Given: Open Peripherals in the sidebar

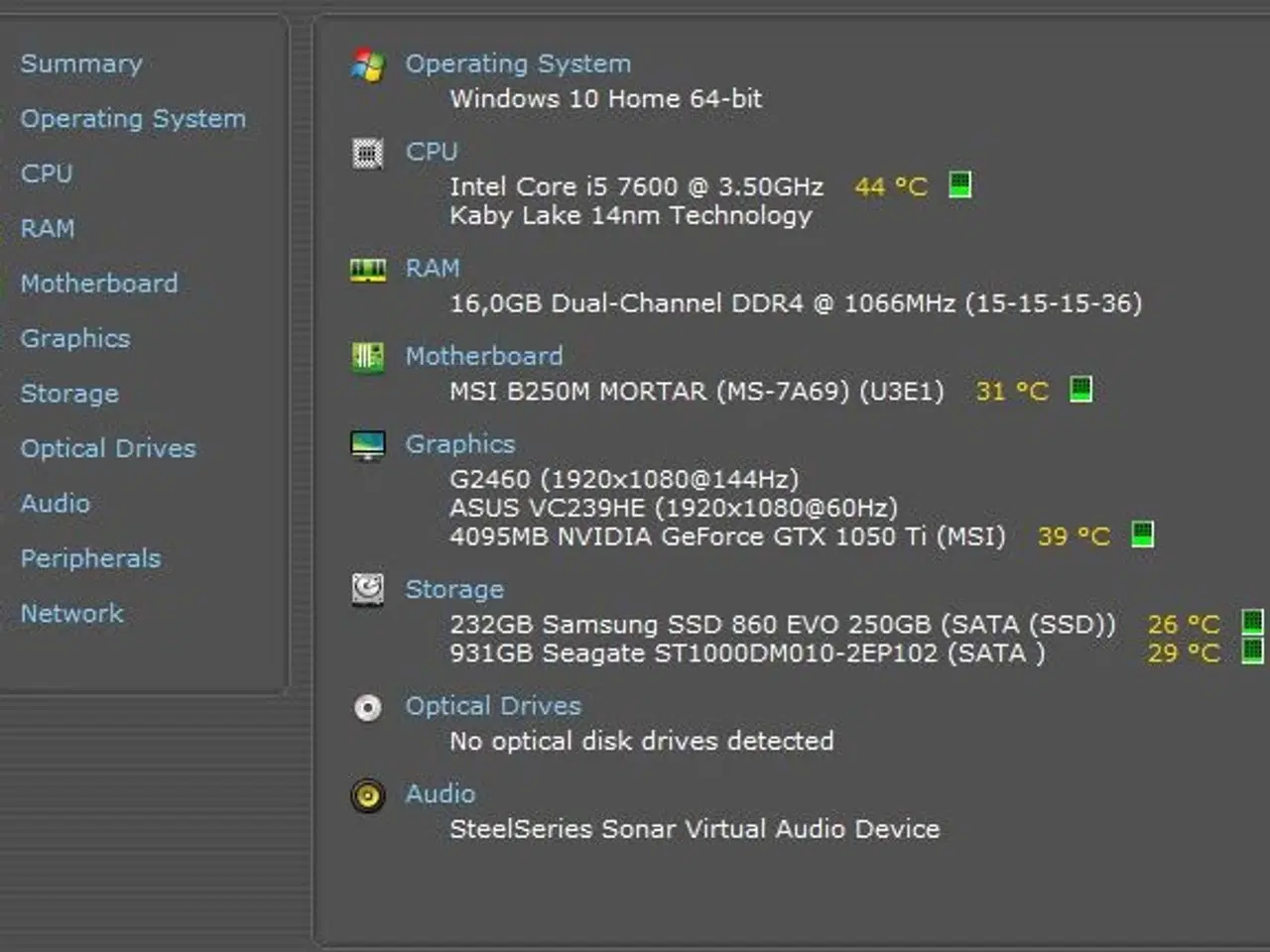Looking at the screenshot, I should pos(90,558).
